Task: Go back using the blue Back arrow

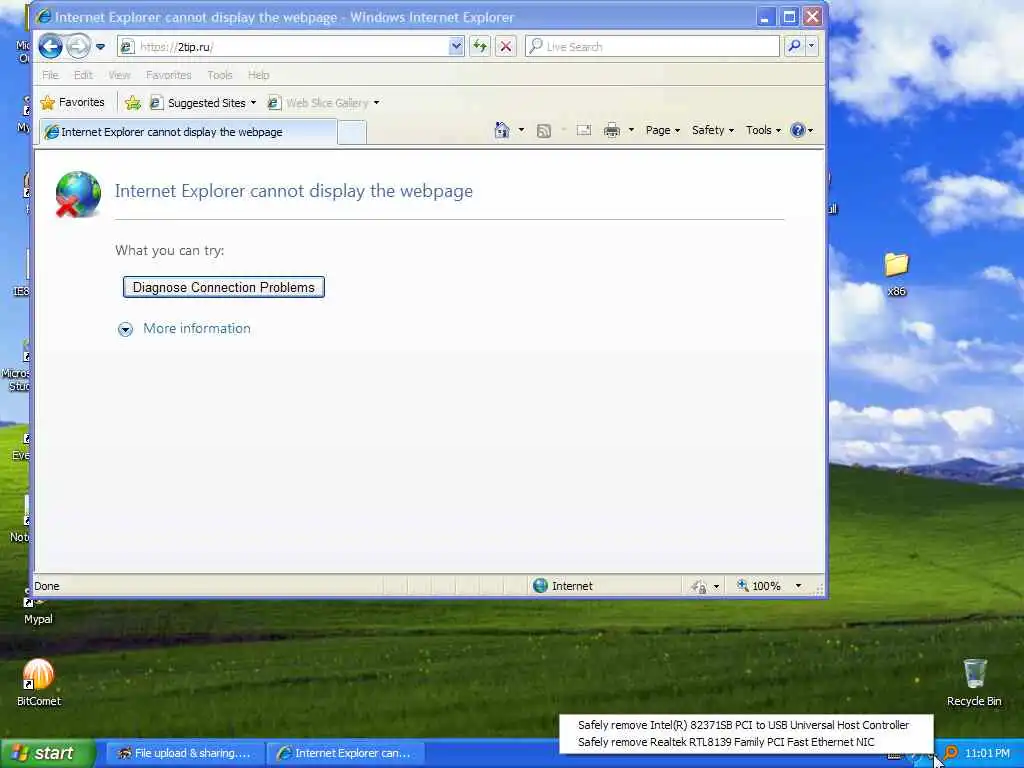Action: pos(50,46)
